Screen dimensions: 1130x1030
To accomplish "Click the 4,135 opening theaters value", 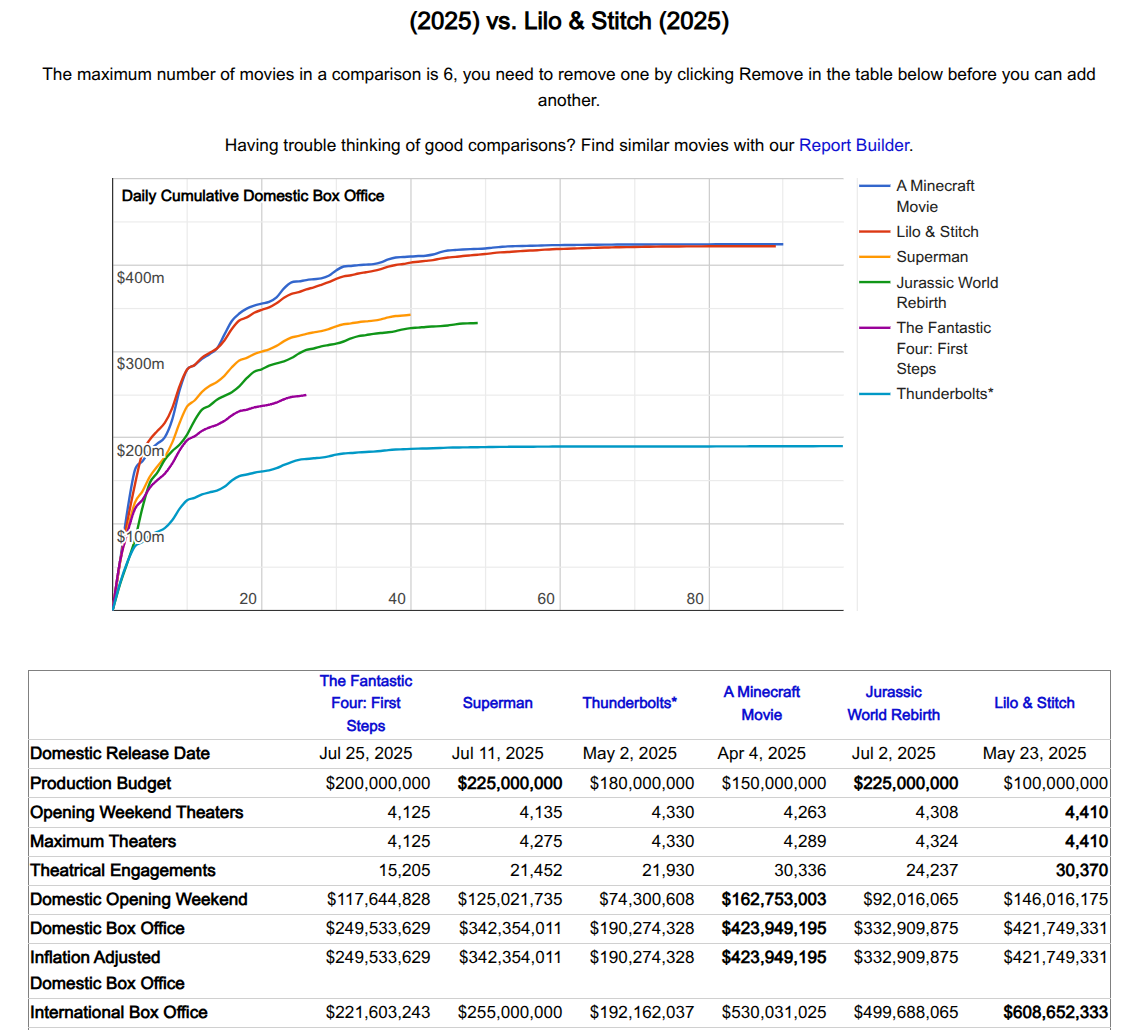I will 540,812.
